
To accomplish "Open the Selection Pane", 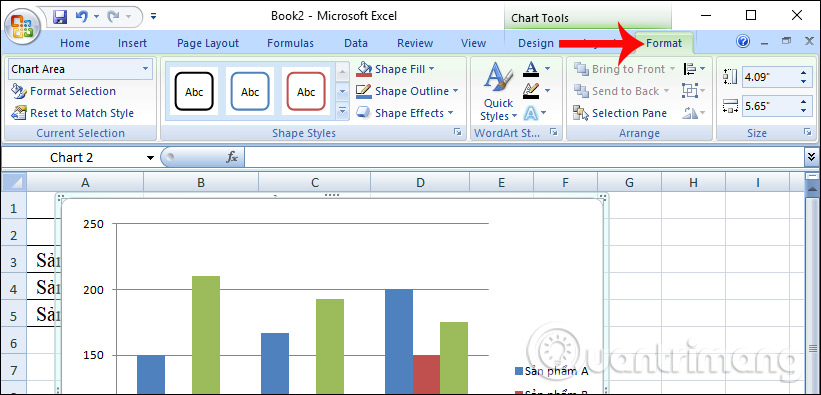I will pyautogui.click(x=620, y=113).
